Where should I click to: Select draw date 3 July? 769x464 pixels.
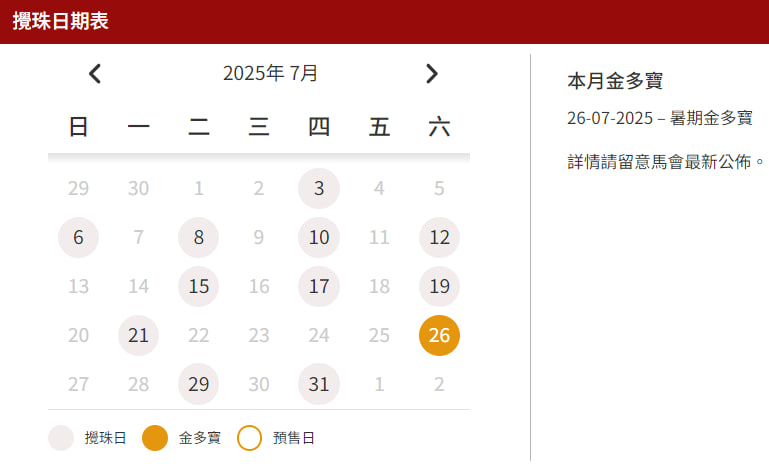point(319,188)
